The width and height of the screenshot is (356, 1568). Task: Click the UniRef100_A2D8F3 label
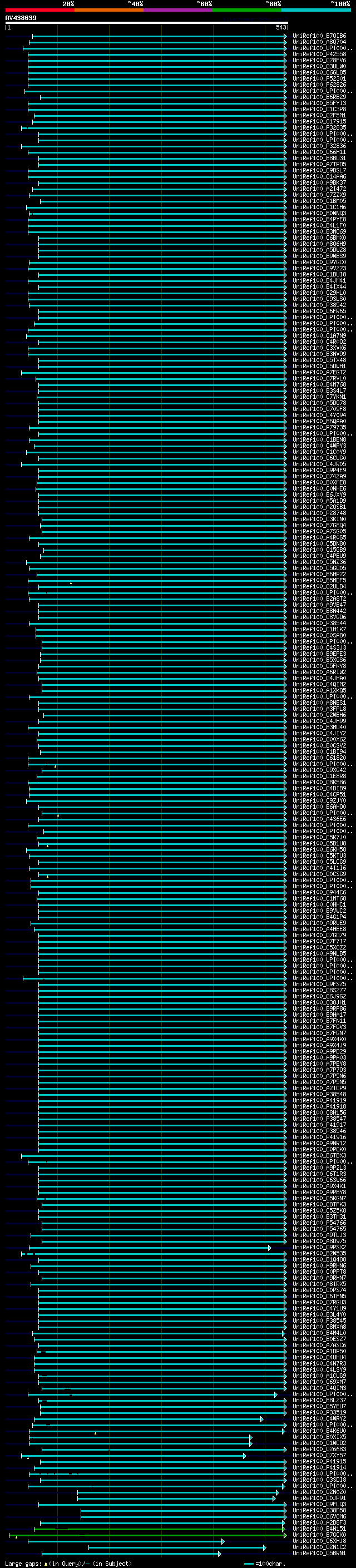pyautogui.click(x=319, y=1522)
